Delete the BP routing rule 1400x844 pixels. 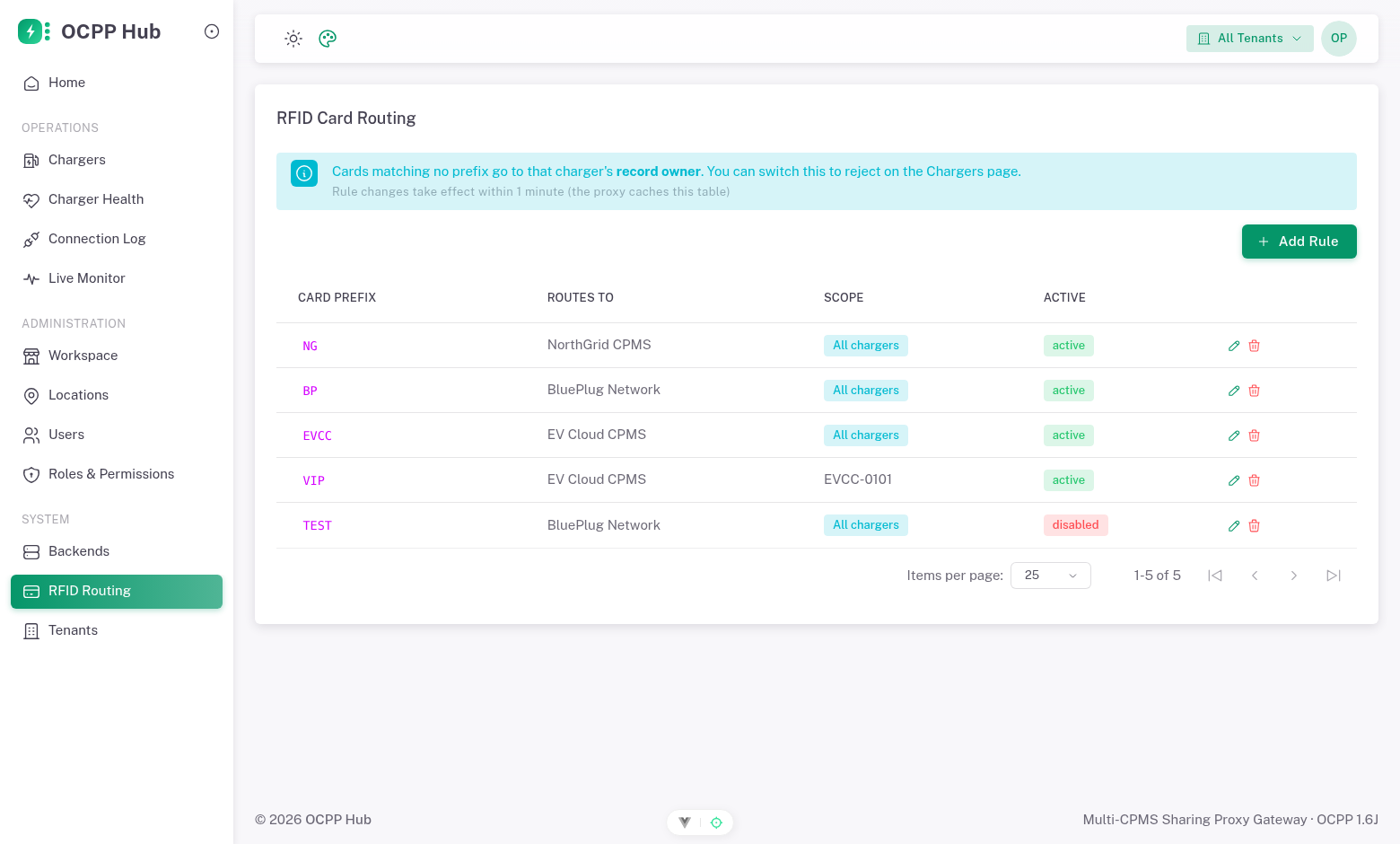point(1255,391)
